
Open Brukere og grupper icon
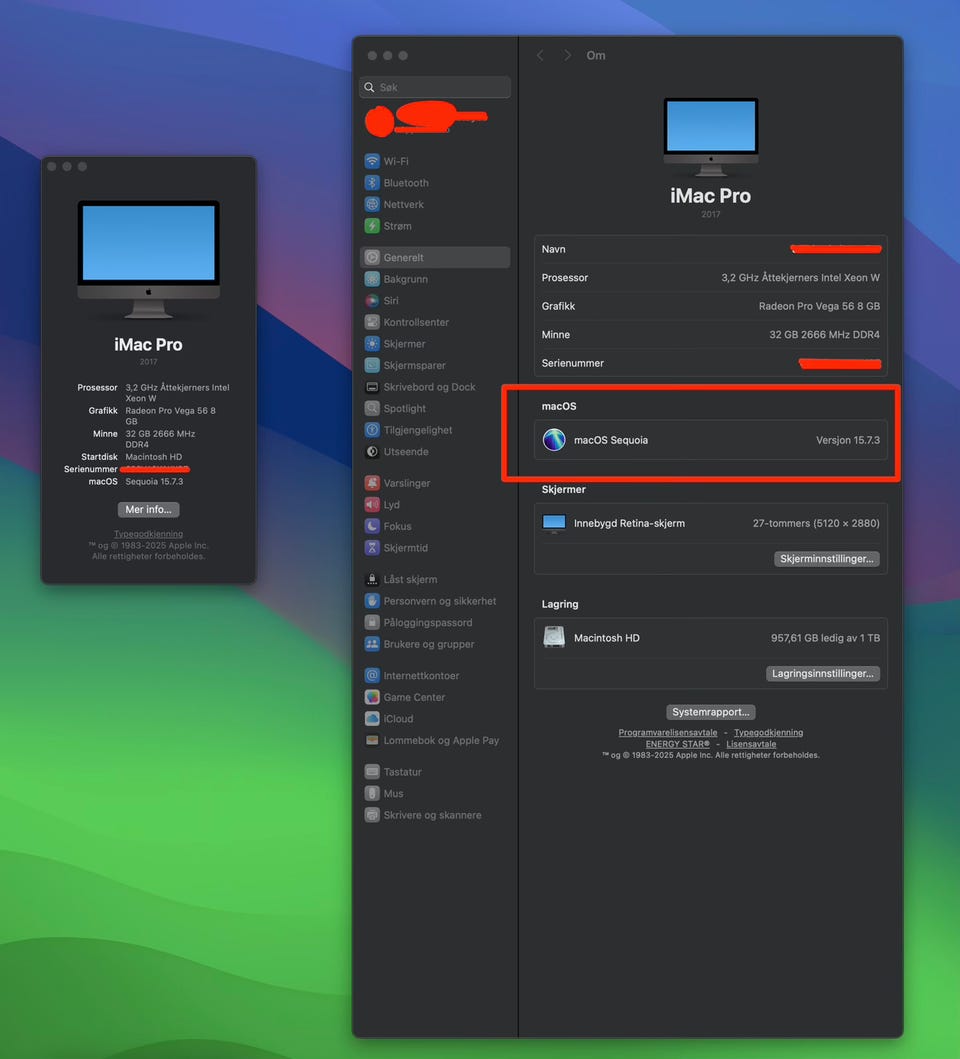coord(372,644)
